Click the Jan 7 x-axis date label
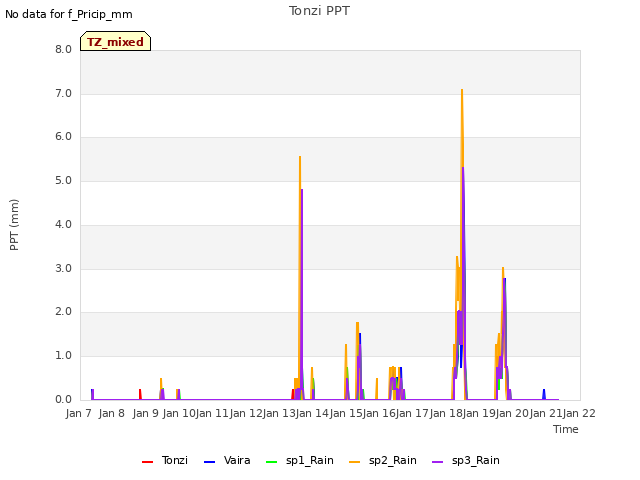640x480 pixels. 79,413
